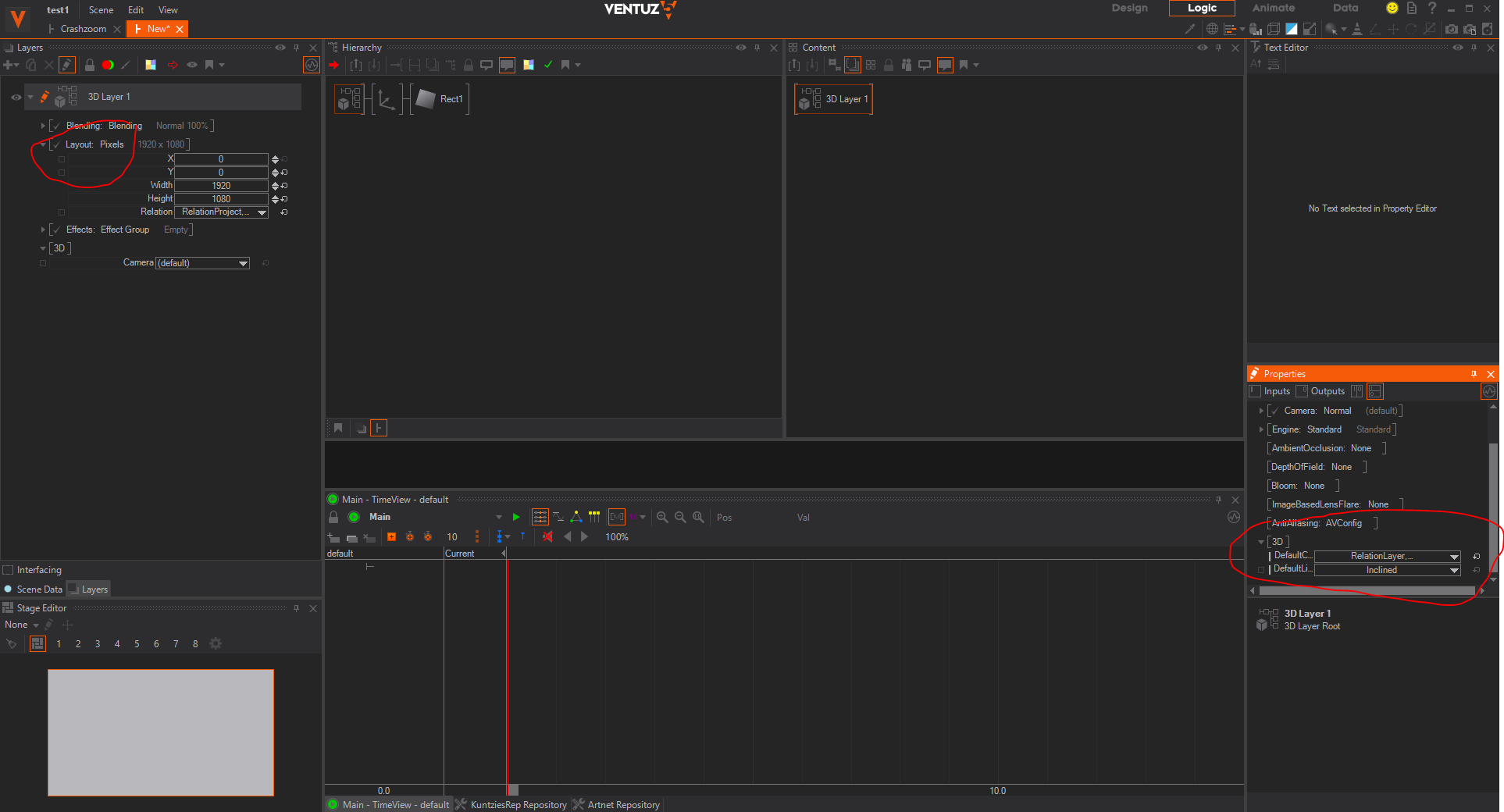This screenshot has width=1504, height=812.
Task: Click the globe icon in top toolbar
Action: pyautogui.click(x=1212, y=29)
